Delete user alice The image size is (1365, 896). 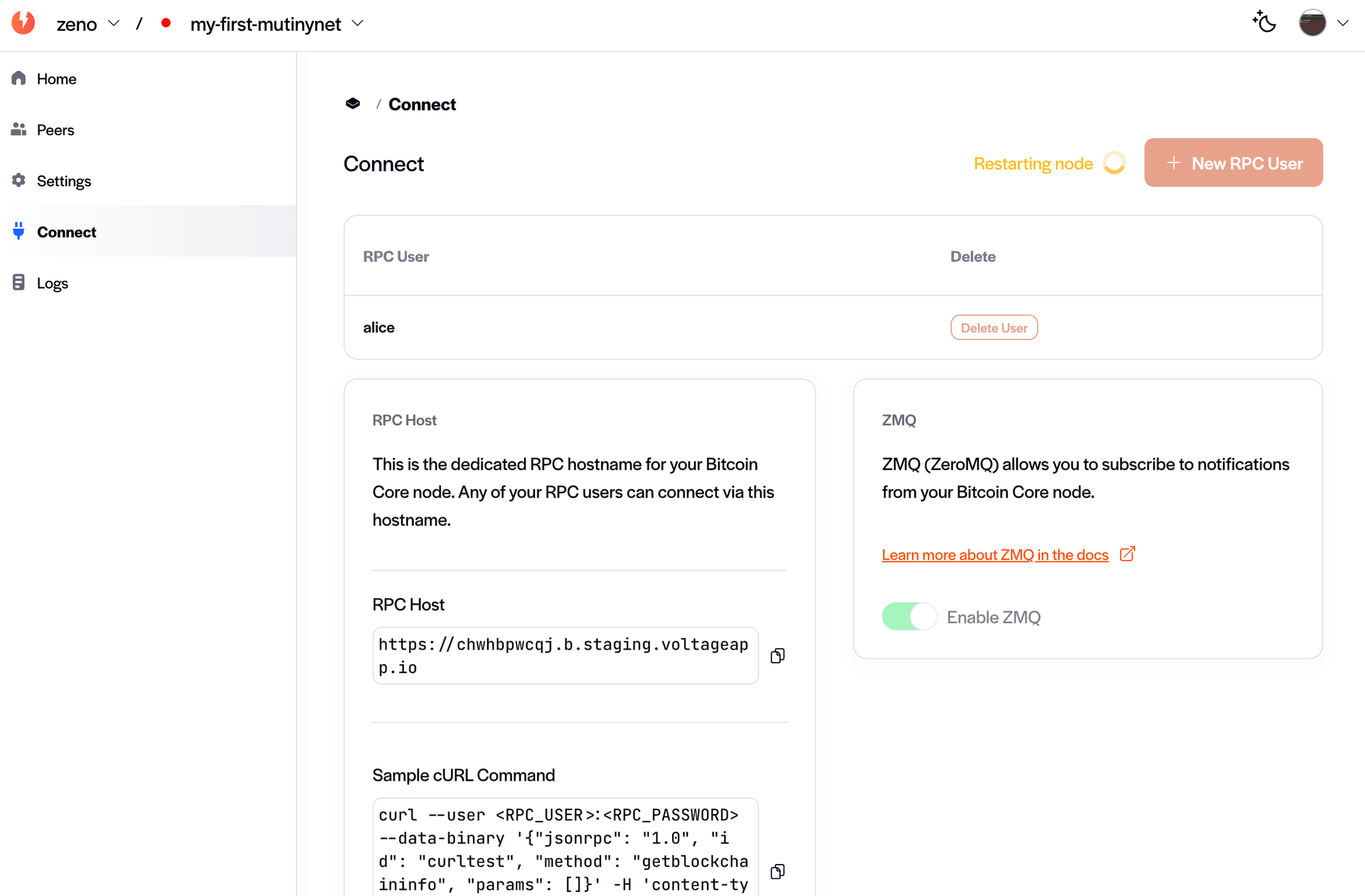pos(994,328)
